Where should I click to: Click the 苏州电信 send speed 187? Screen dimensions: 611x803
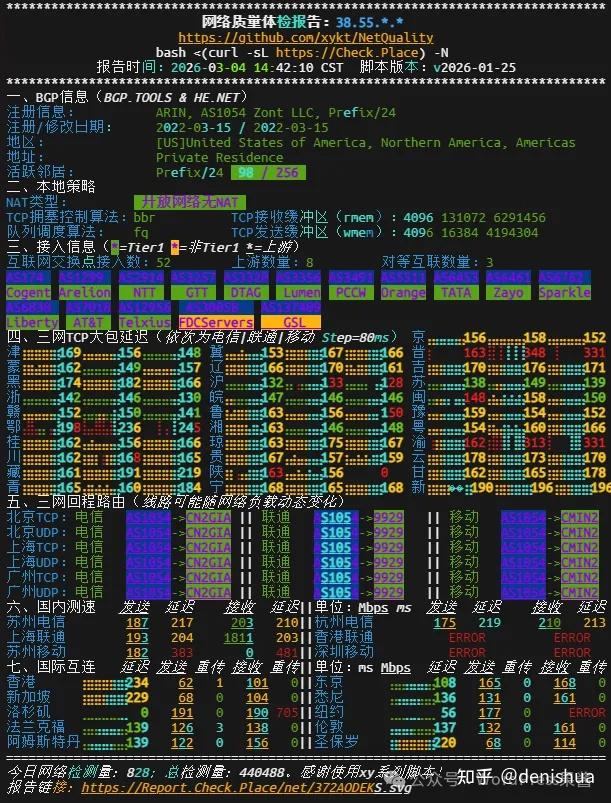(137, 623)
